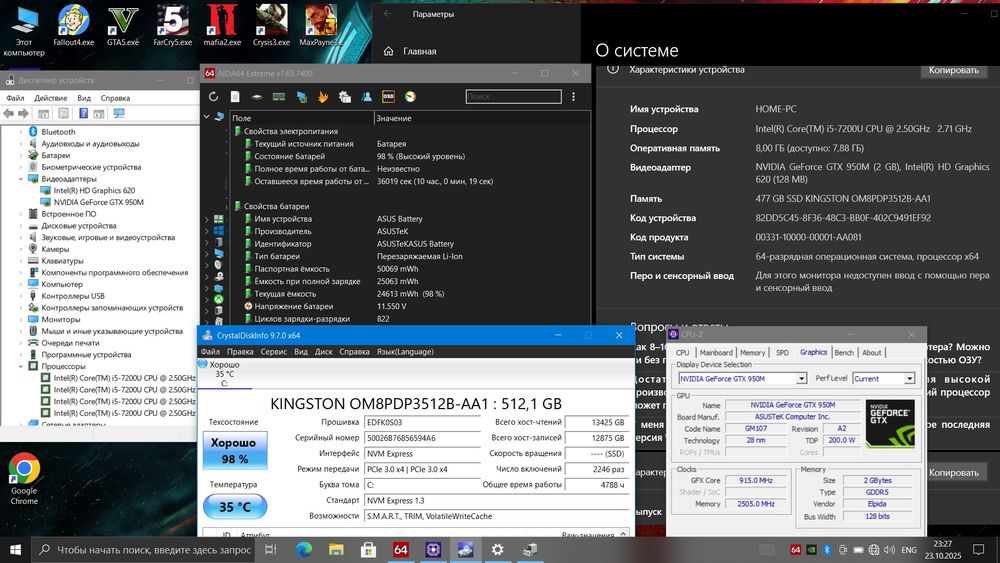Click Microsoft Edge icon in taskbar
This screenshot has height=563, width=1000.
[304, 549]
